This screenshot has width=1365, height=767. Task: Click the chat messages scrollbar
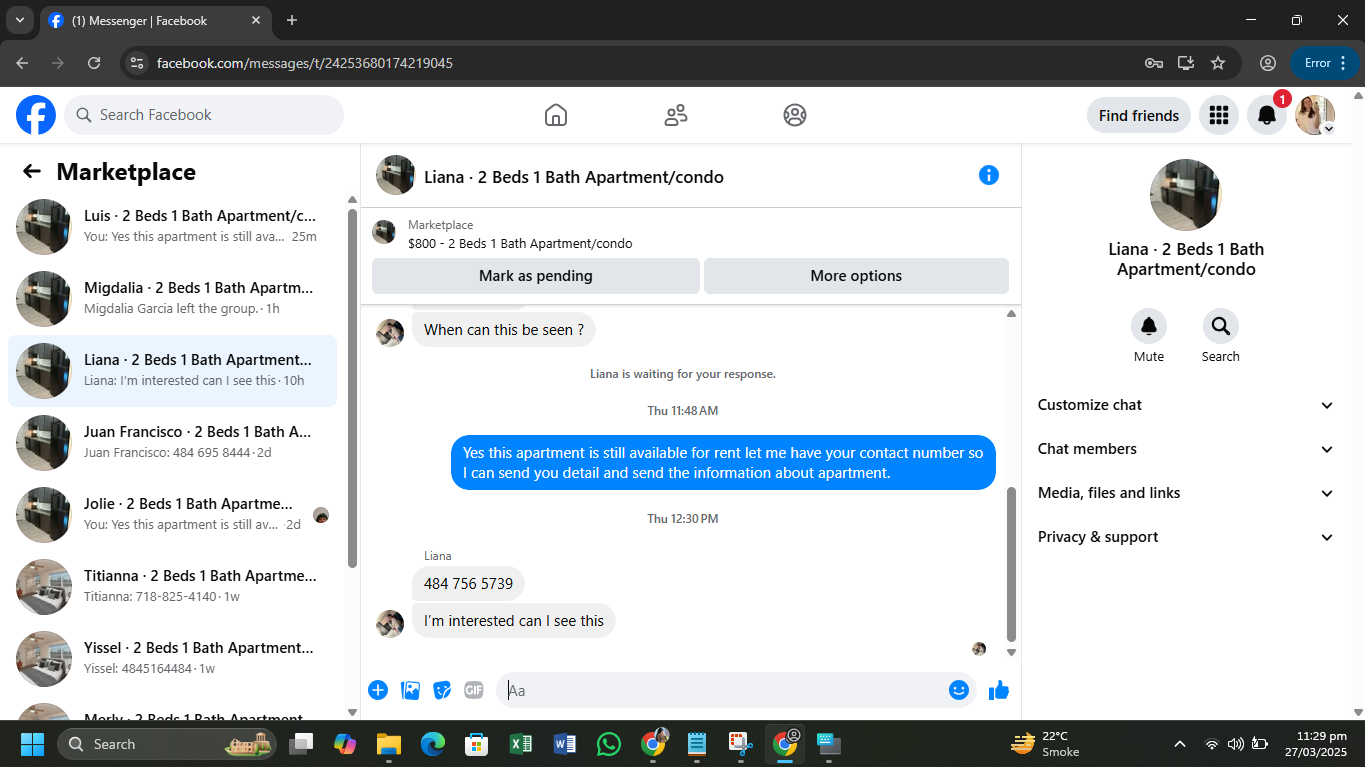(1011, 565)
